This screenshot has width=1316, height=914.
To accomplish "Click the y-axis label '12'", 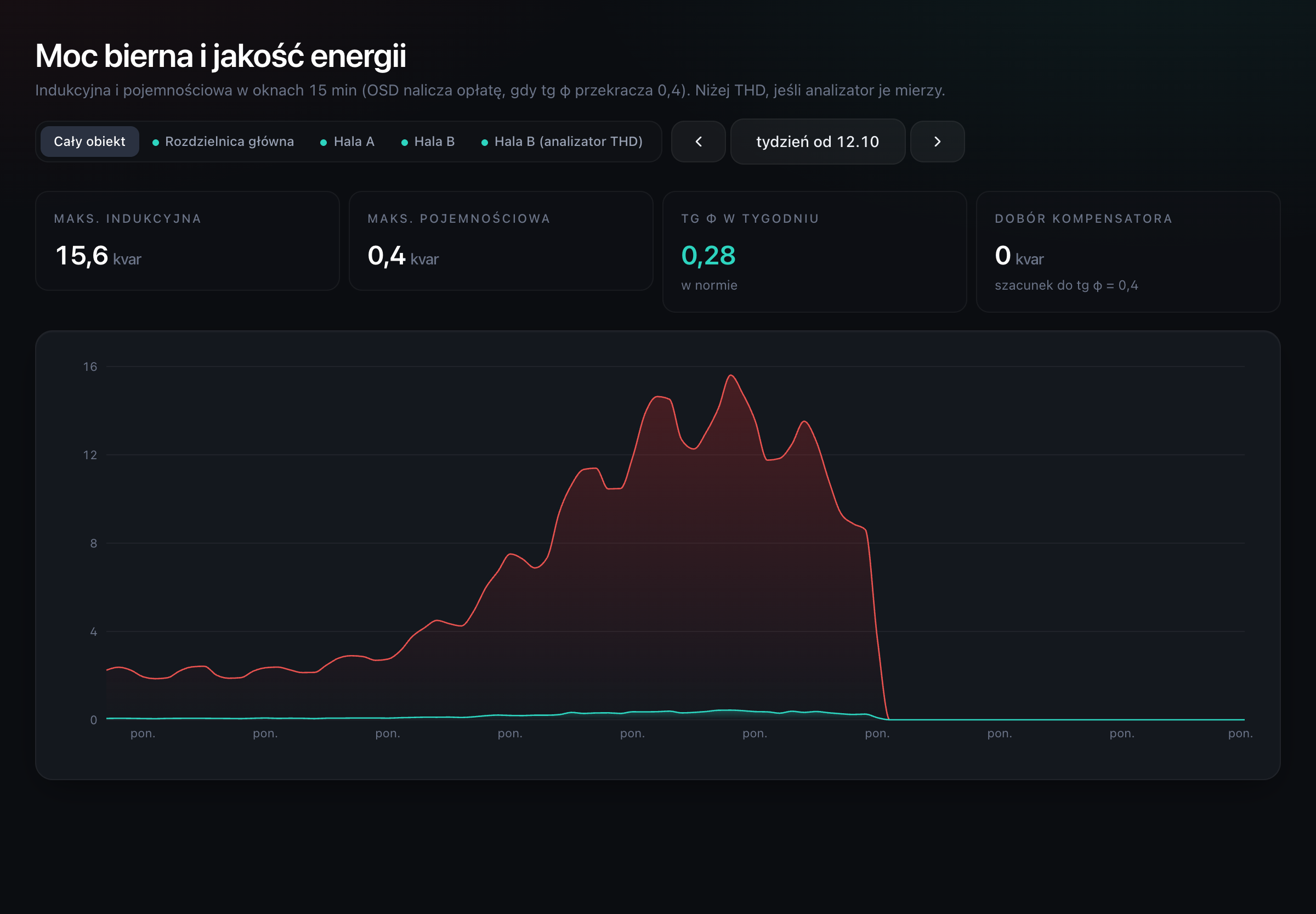I will pyautogui.click(x=90, y=455).
